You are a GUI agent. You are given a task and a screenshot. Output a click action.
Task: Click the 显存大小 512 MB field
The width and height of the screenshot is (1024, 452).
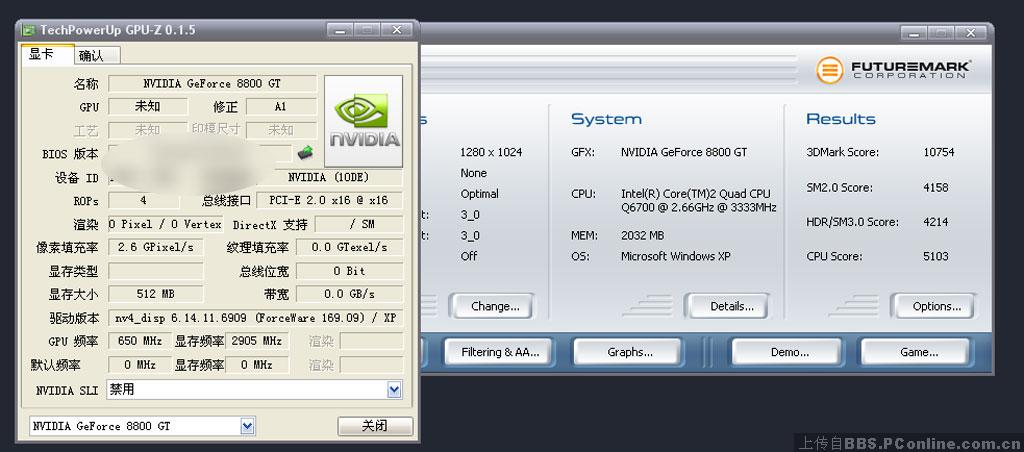(x=155, y=295)
